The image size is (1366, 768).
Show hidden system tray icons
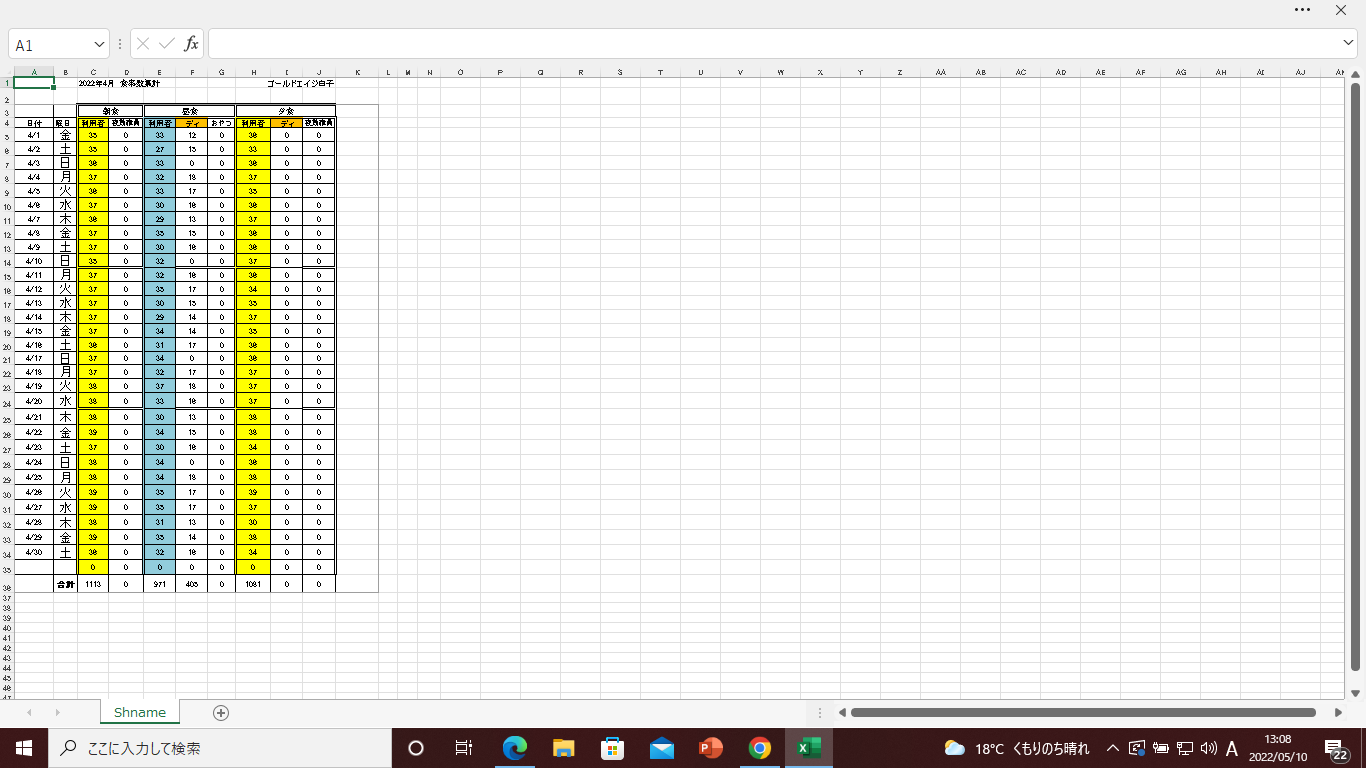tap(1112, 748)
